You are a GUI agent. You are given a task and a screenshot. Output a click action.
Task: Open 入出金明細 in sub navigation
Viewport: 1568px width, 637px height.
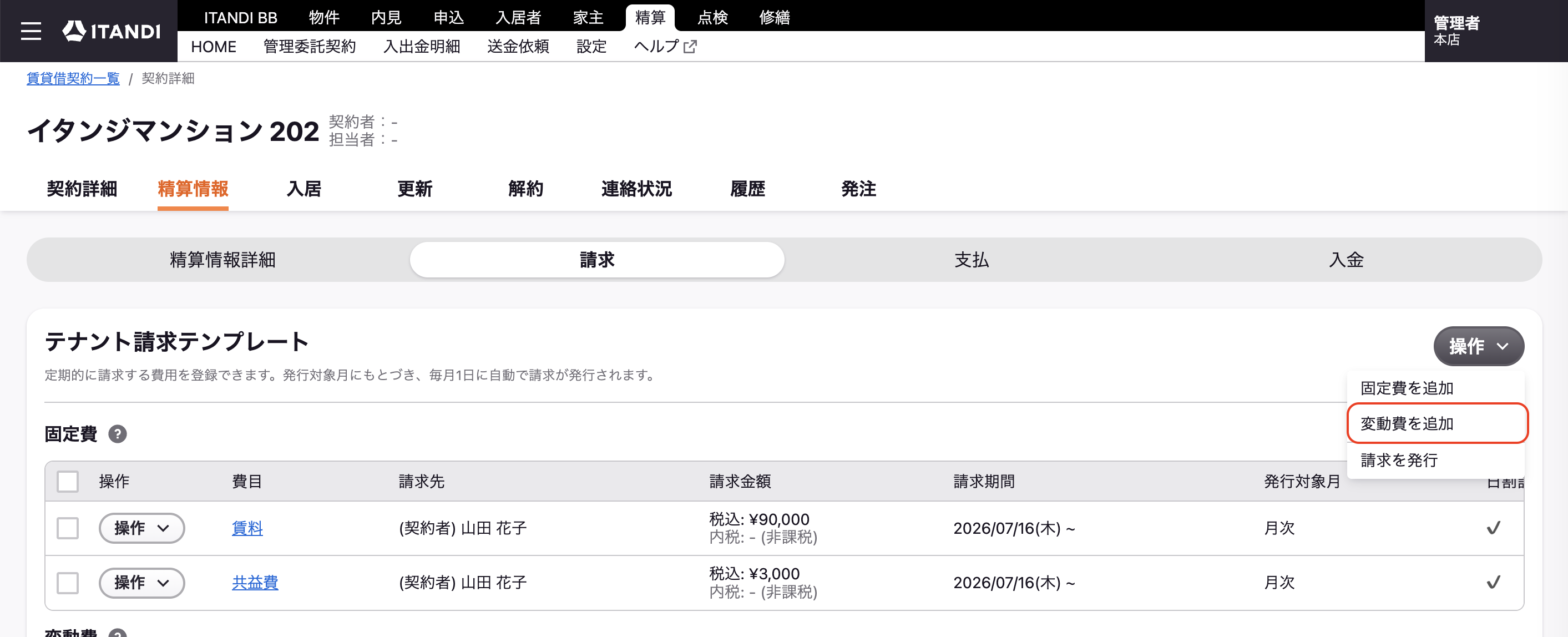point(421,46)
